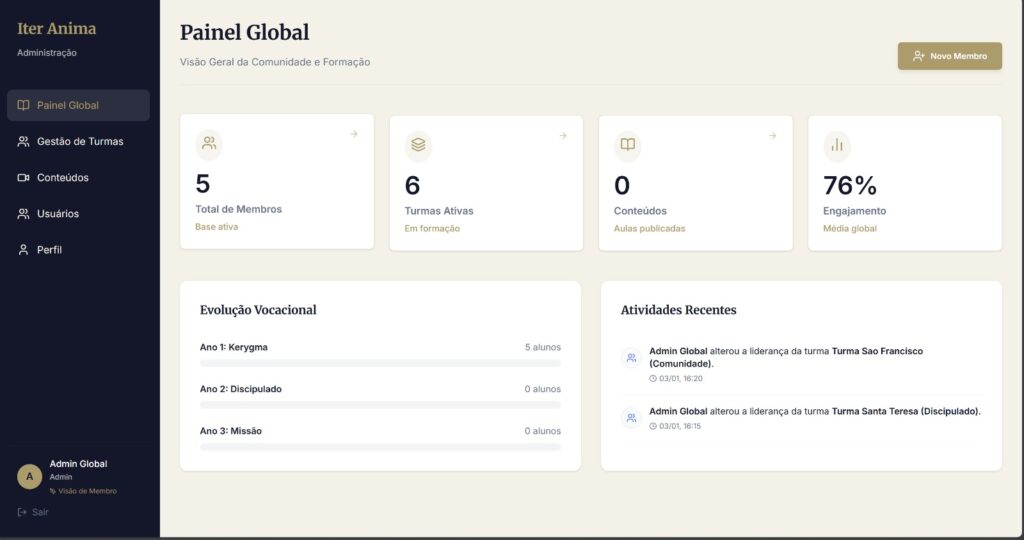Open arrow on Total de Membros card
Viewport: 1024px width, 540px height.
pos(354,134)
